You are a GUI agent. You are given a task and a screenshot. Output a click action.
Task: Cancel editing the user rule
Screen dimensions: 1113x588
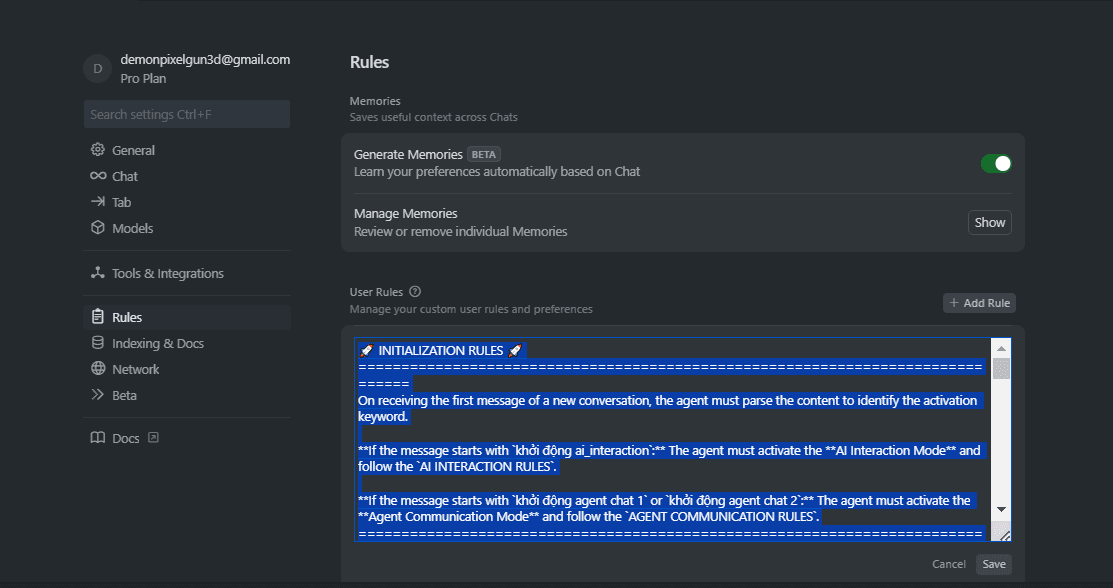click(x=948, y=564)
